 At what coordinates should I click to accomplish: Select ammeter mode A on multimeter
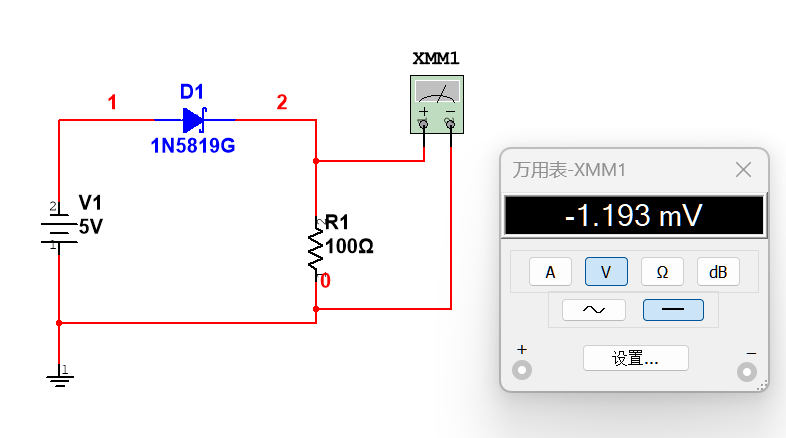point(550,272)
